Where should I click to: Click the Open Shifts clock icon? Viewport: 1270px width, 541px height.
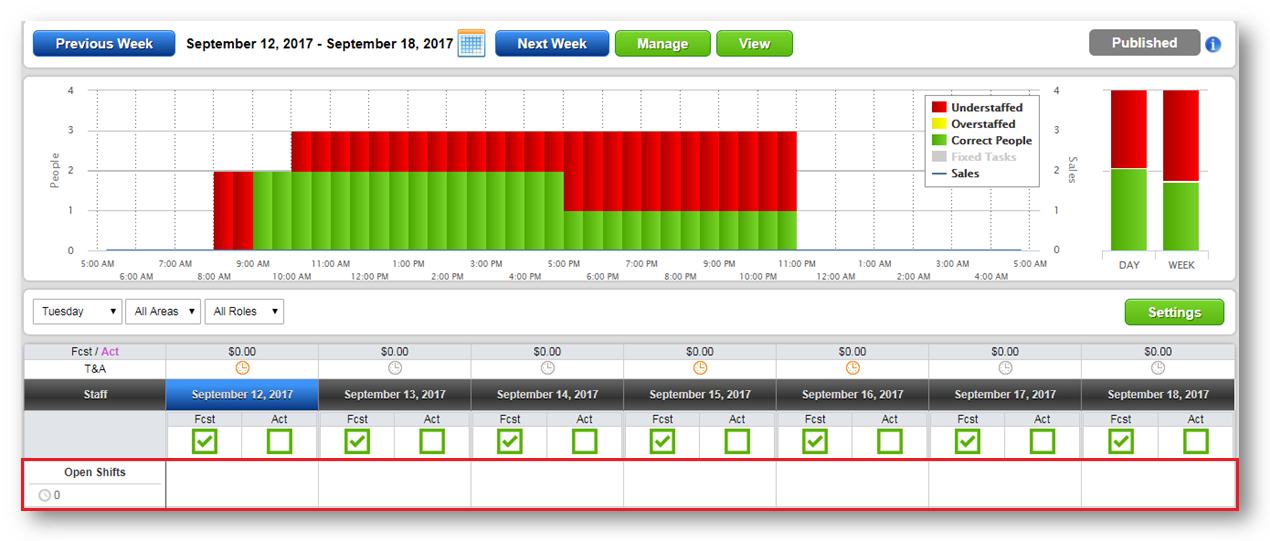(x=45, y=495)
